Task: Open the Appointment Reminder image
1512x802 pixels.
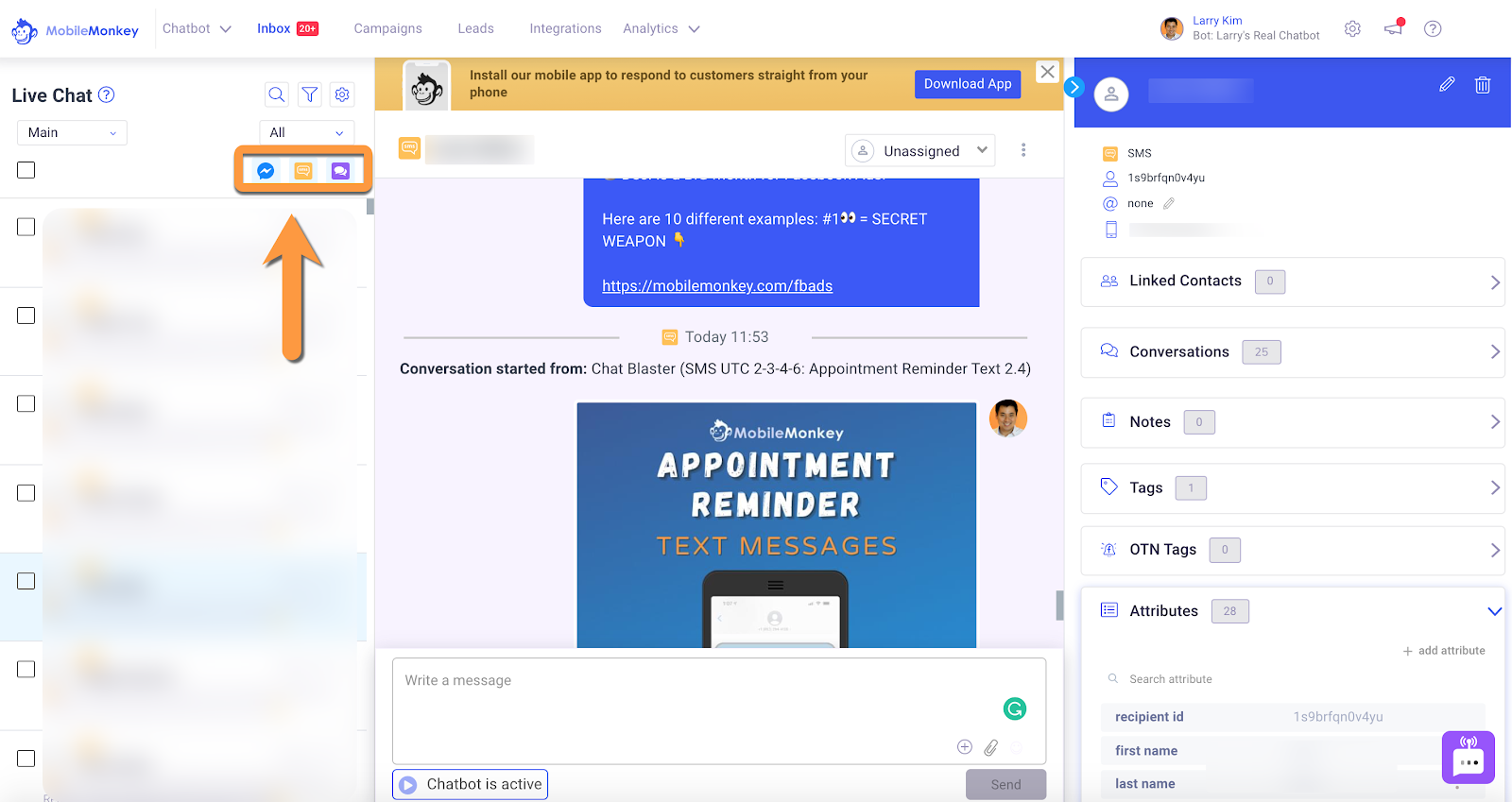Action: [x=777, y=525]
